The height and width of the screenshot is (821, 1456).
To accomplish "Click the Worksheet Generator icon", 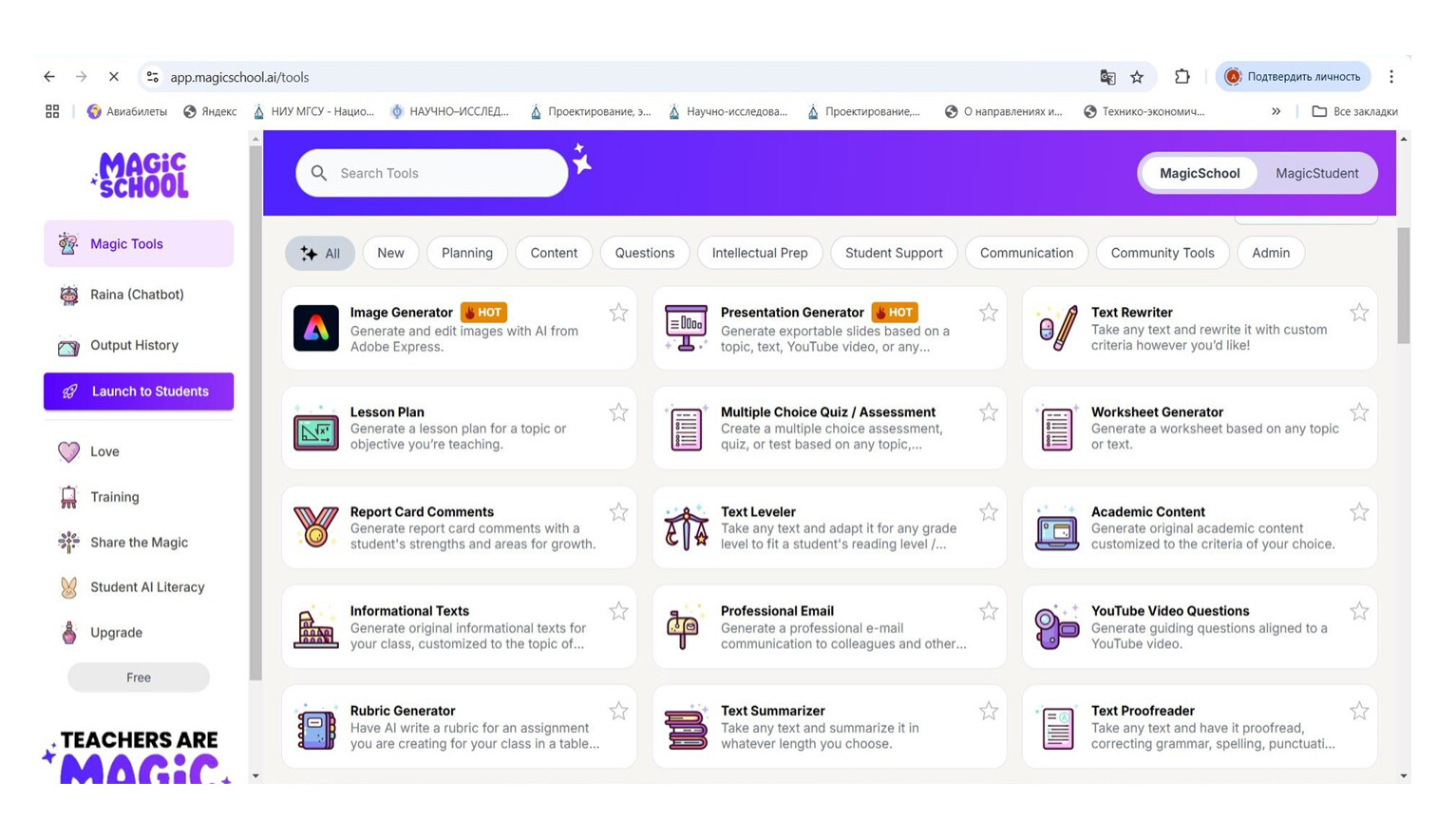I will (x=1057, y=429).
